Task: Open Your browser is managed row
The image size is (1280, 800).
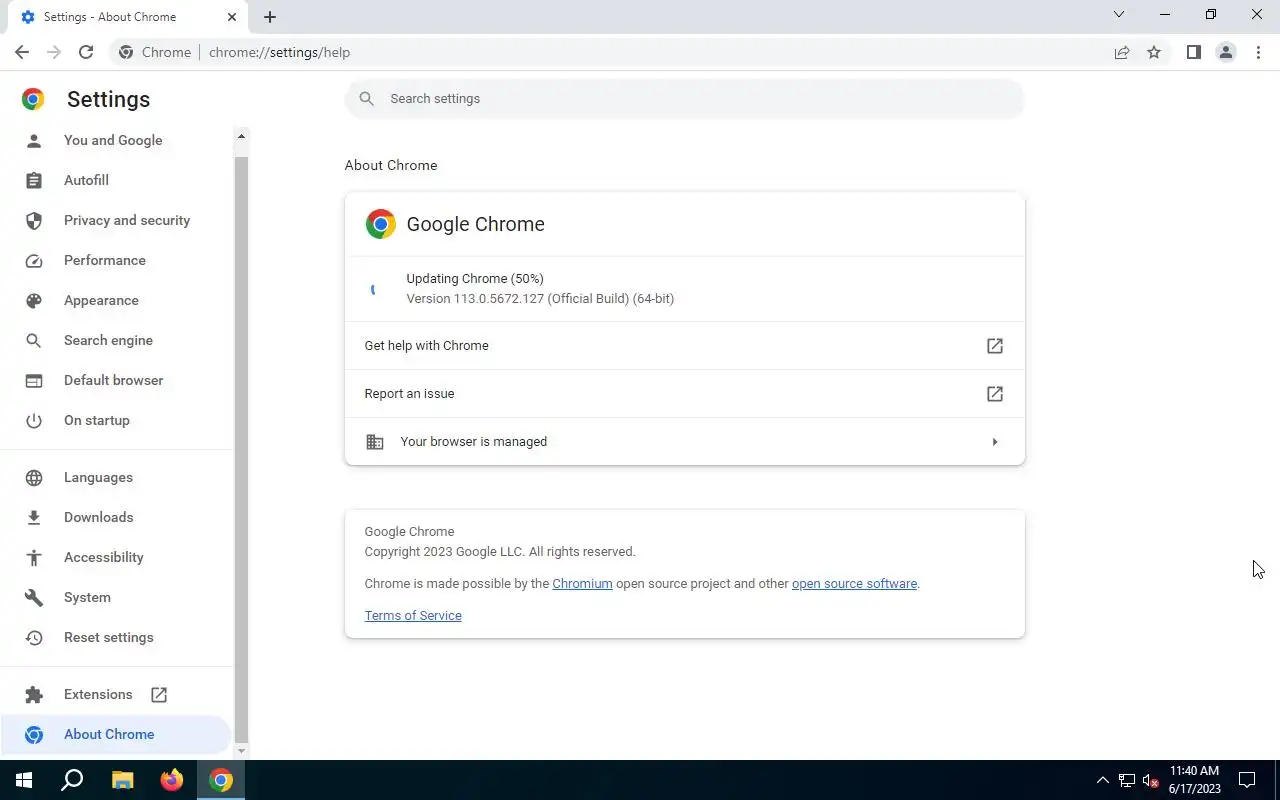Action: (685, 442)
